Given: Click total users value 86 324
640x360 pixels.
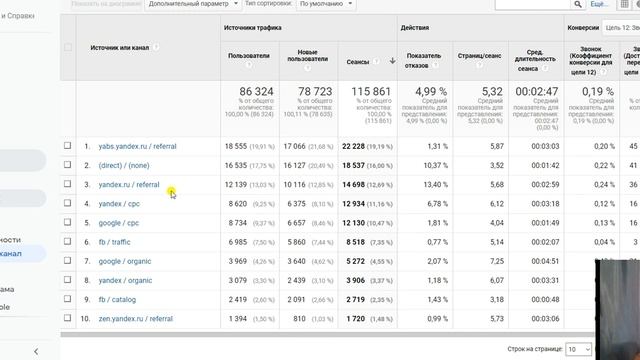Looking at the screenshot, I should 256,91.
